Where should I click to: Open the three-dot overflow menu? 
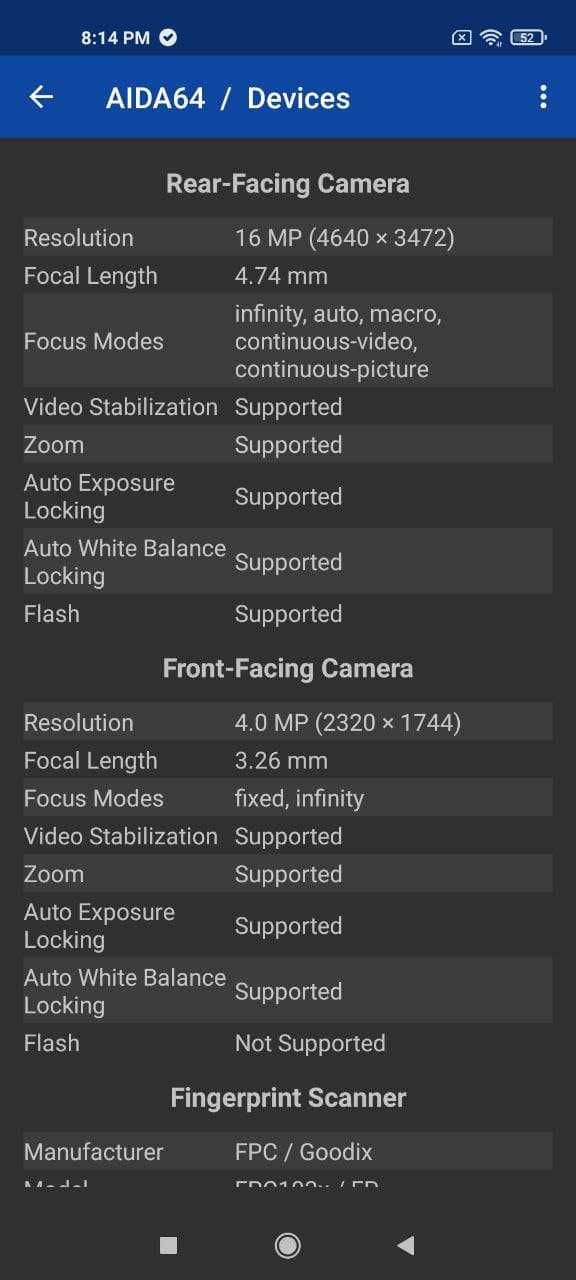(543, 97)
